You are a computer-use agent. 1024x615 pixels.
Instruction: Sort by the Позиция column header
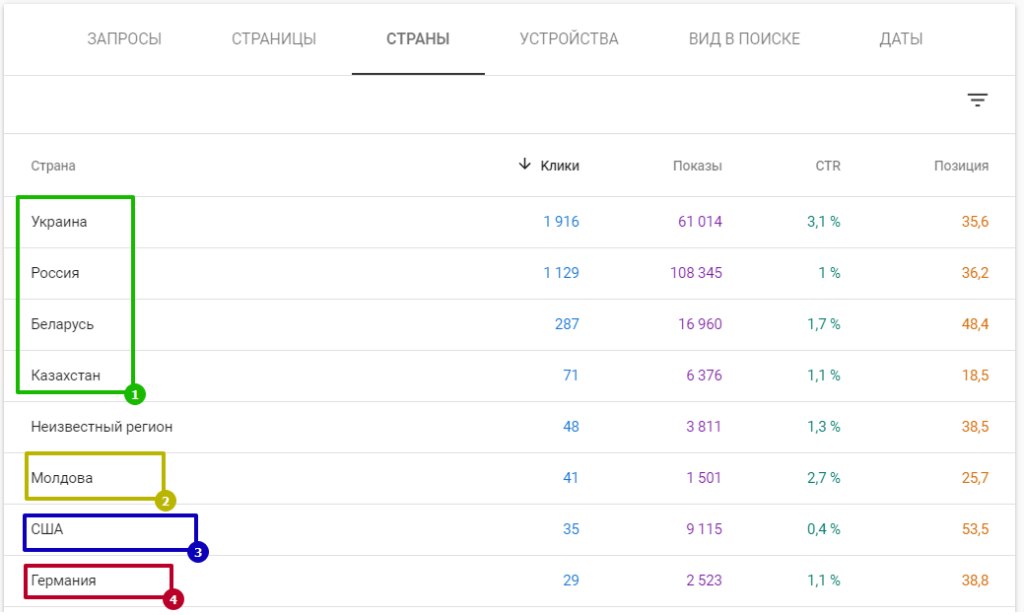[x=961, y=166]
